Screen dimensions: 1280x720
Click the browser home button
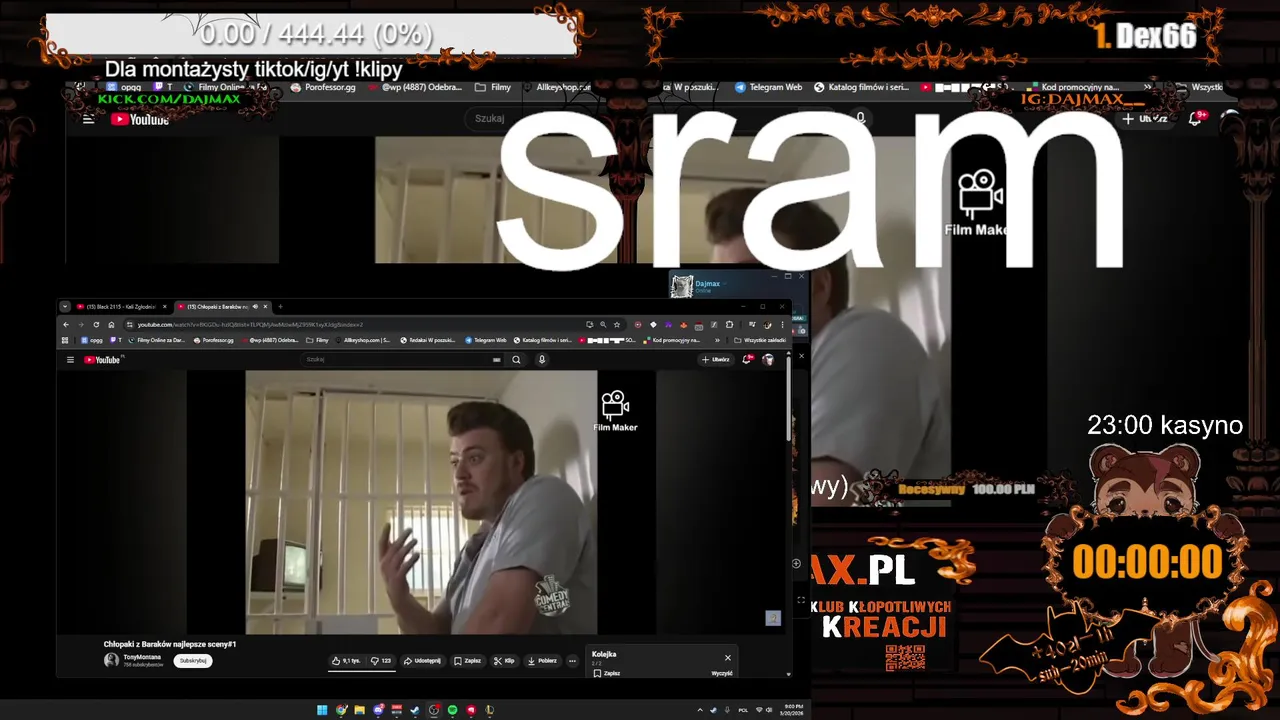(111, 324)
